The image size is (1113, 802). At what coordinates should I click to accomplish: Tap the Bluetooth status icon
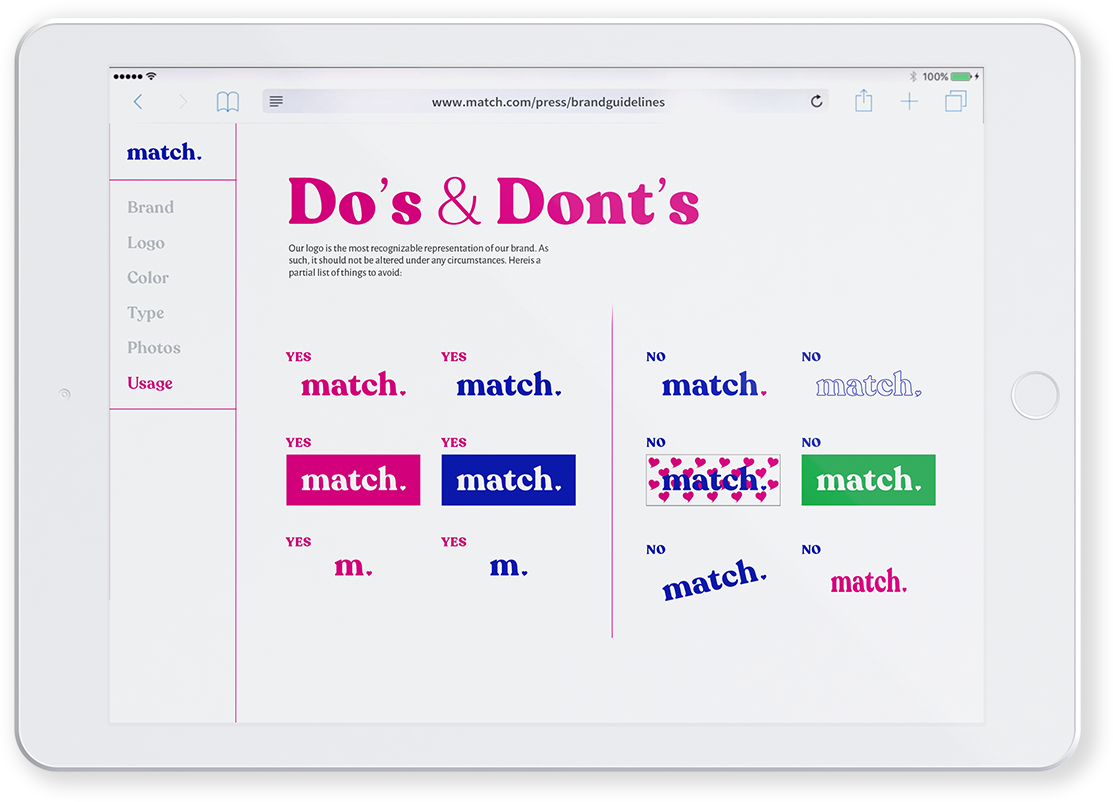[x=914, y=76]
